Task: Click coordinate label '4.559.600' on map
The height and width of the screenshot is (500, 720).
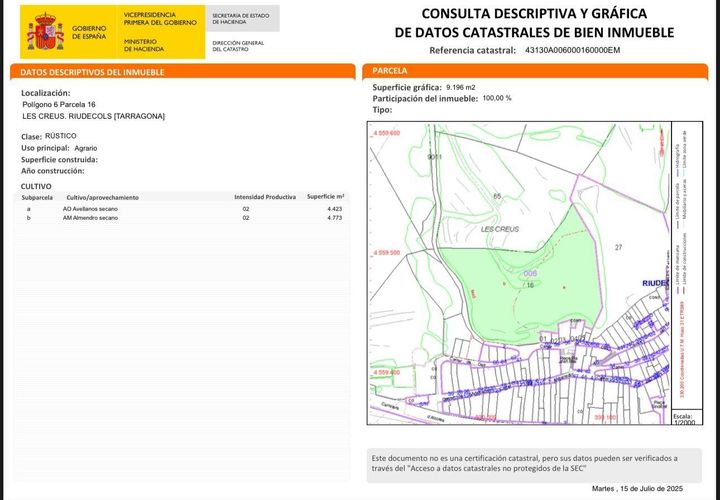Action: (x=387, y=133)
